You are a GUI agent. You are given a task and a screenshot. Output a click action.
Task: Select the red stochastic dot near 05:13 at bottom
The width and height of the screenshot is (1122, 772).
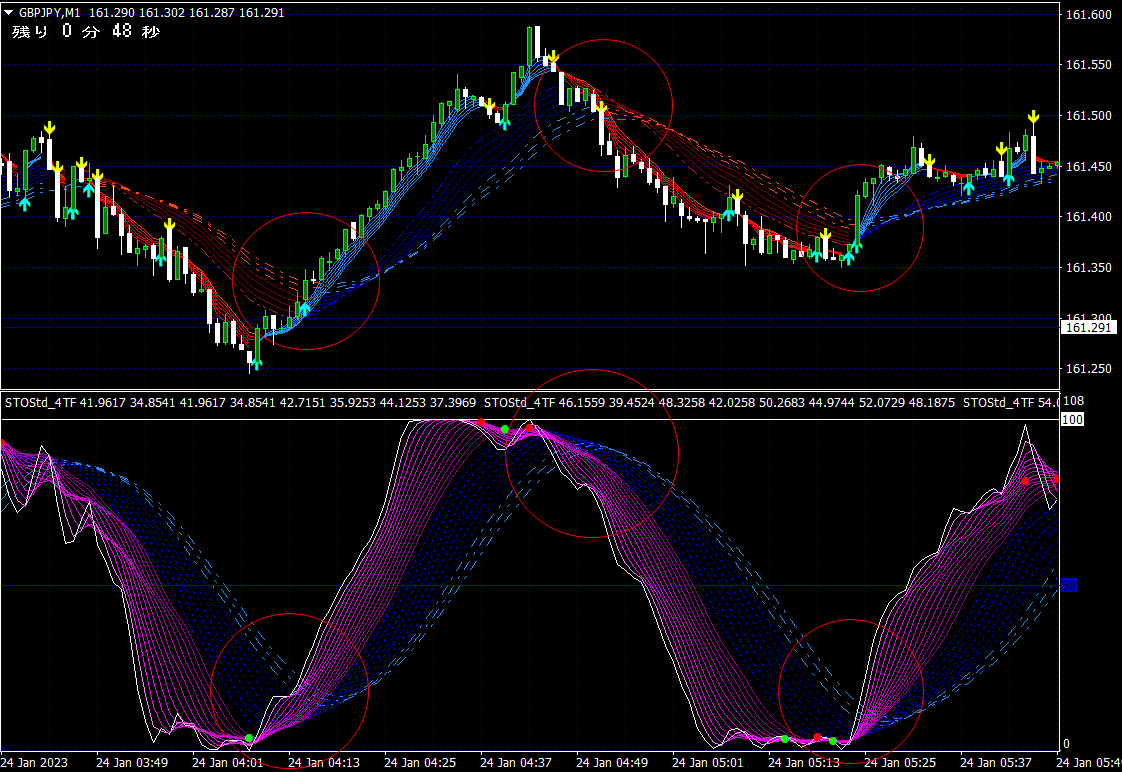[x=817, y=737]
